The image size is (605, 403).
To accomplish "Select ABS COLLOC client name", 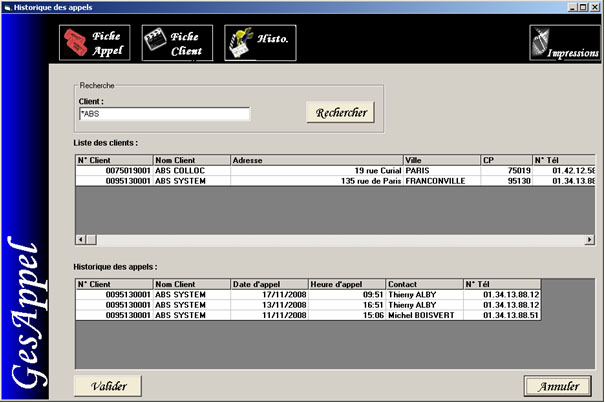I will click(x=192, y=171).
